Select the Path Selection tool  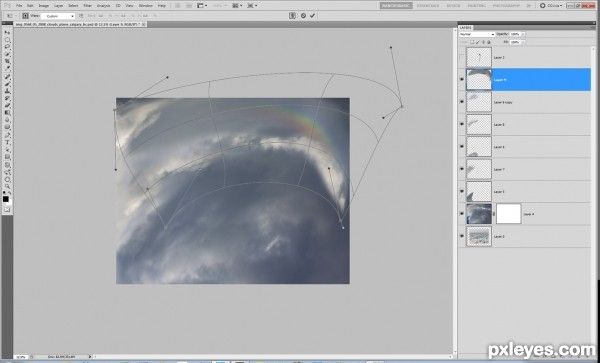coord(7,150)
